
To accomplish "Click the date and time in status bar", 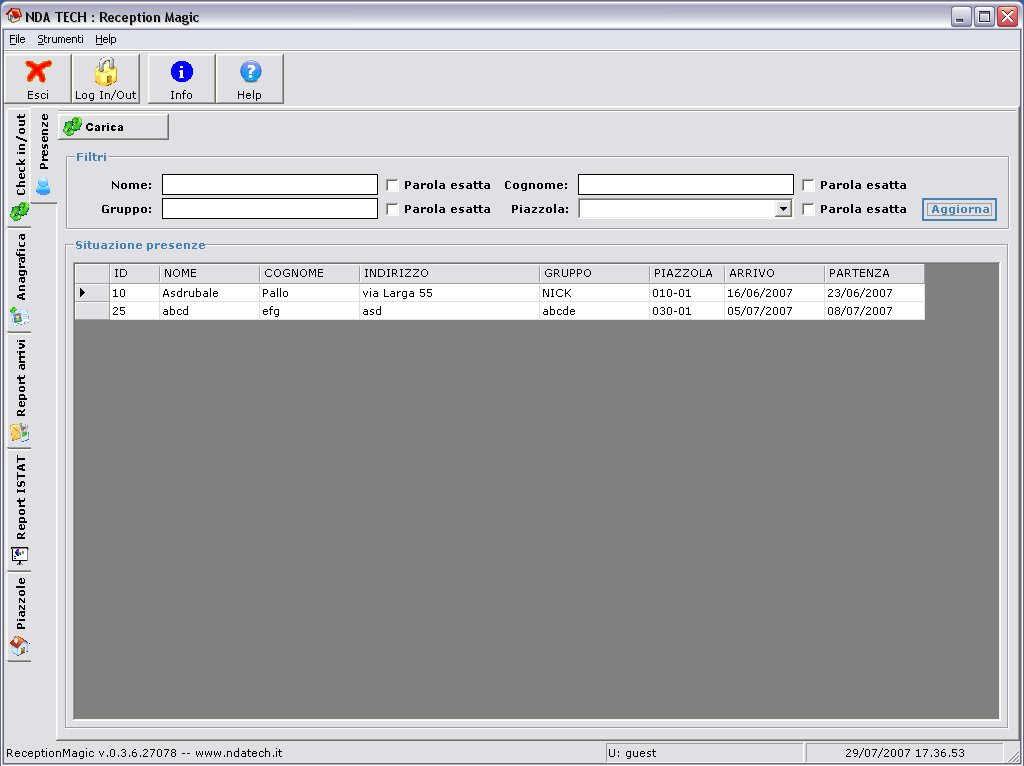I will (x=904, y=753).
